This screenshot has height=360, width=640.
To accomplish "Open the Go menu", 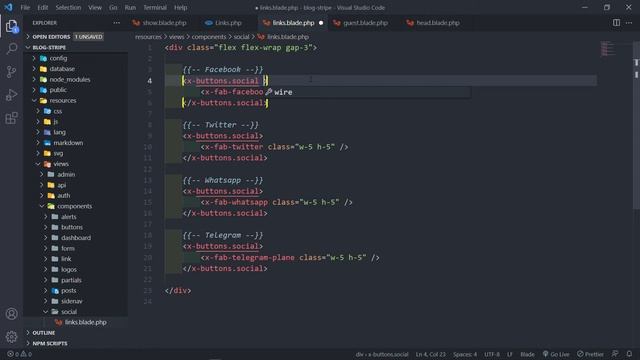I will tap(113, 7).
